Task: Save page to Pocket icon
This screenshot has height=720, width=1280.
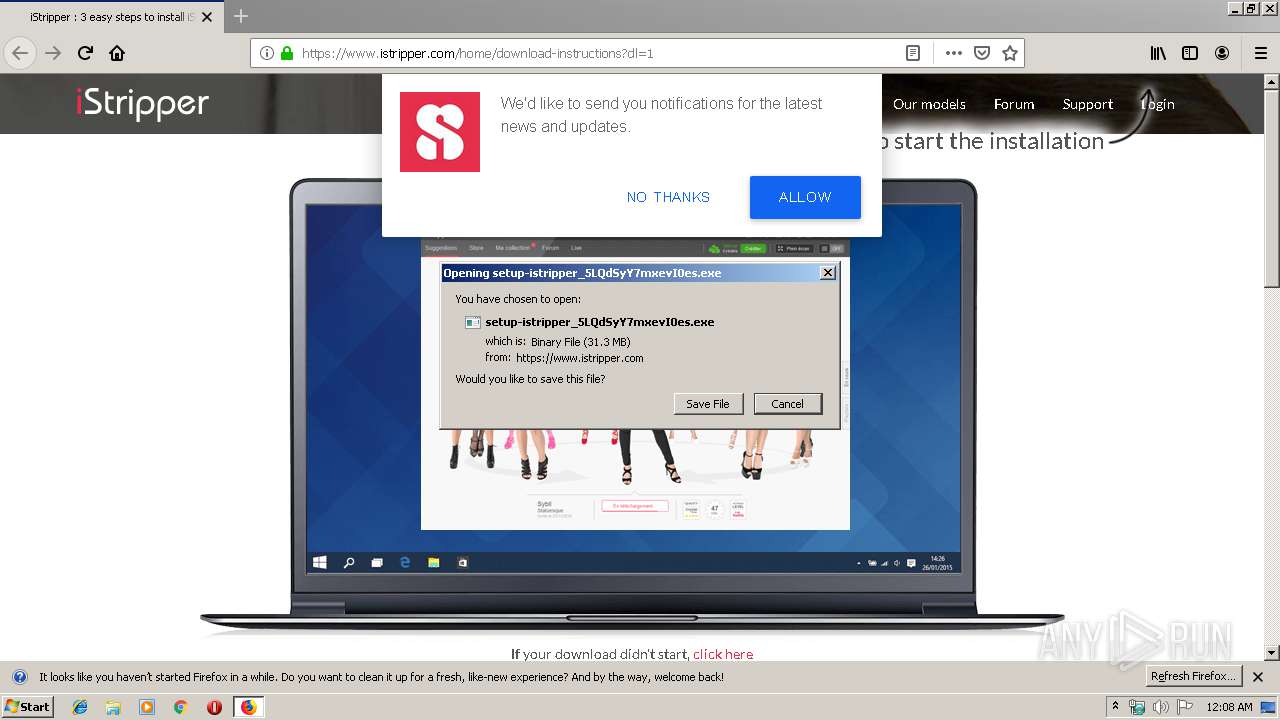Action: click(982, 53)
